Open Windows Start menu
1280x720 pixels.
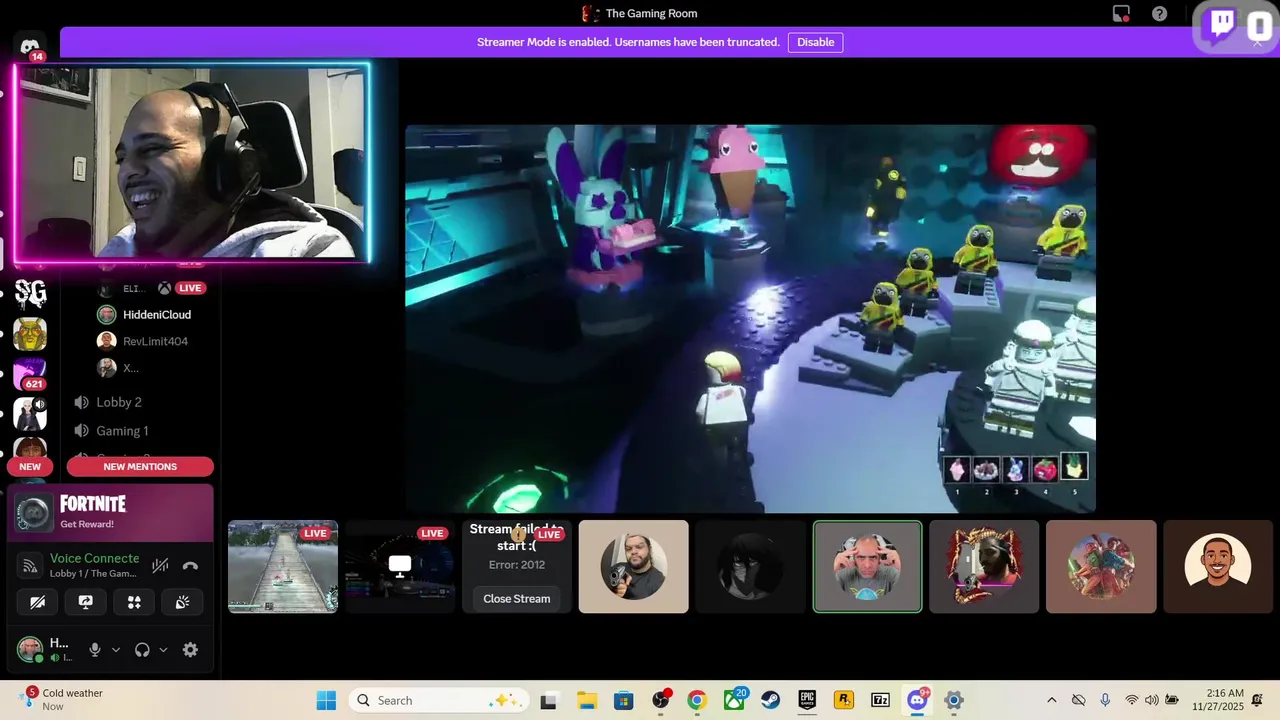coord(326,700)
